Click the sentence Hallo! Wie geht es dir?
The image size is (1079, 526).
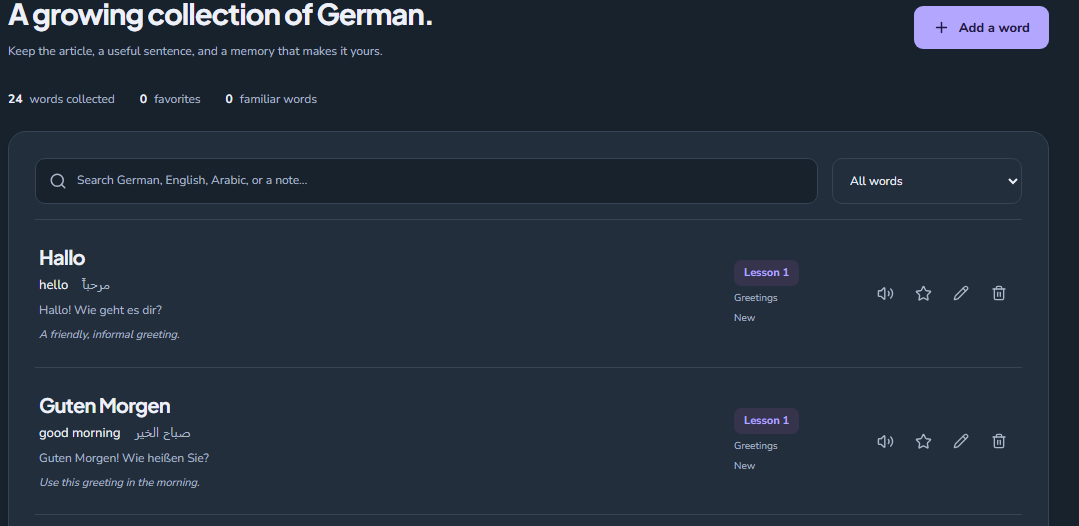pos(100,310)
